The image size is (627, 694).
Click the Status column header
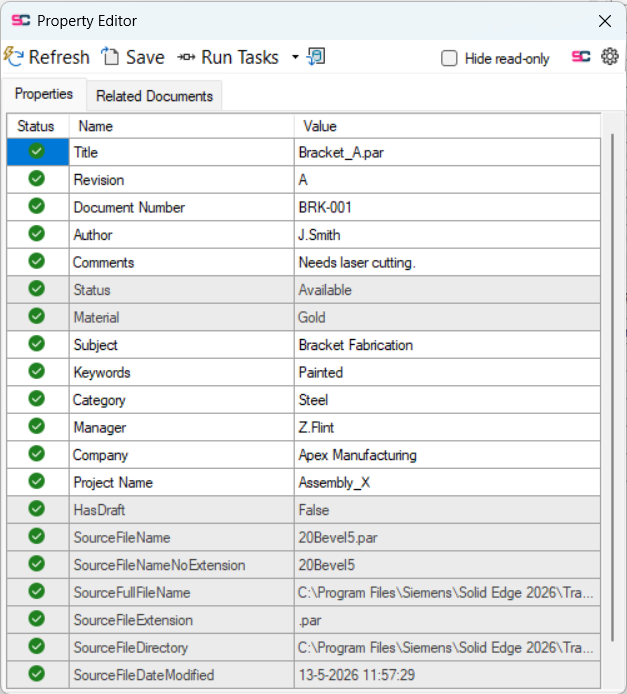(38, 126)
